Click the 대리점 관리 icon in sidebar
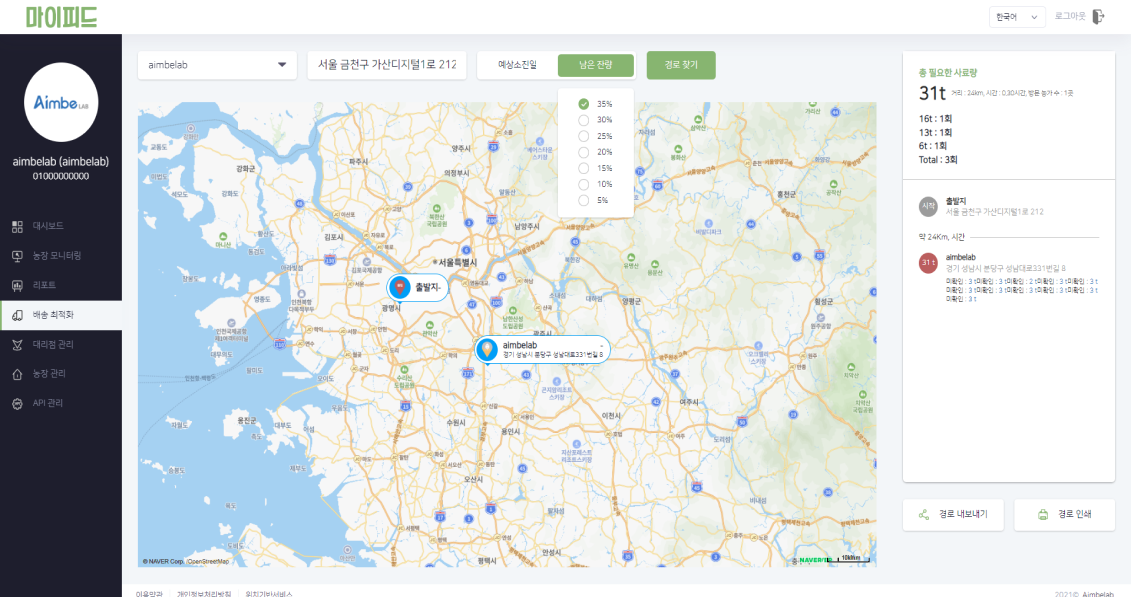 coord(17,345)
